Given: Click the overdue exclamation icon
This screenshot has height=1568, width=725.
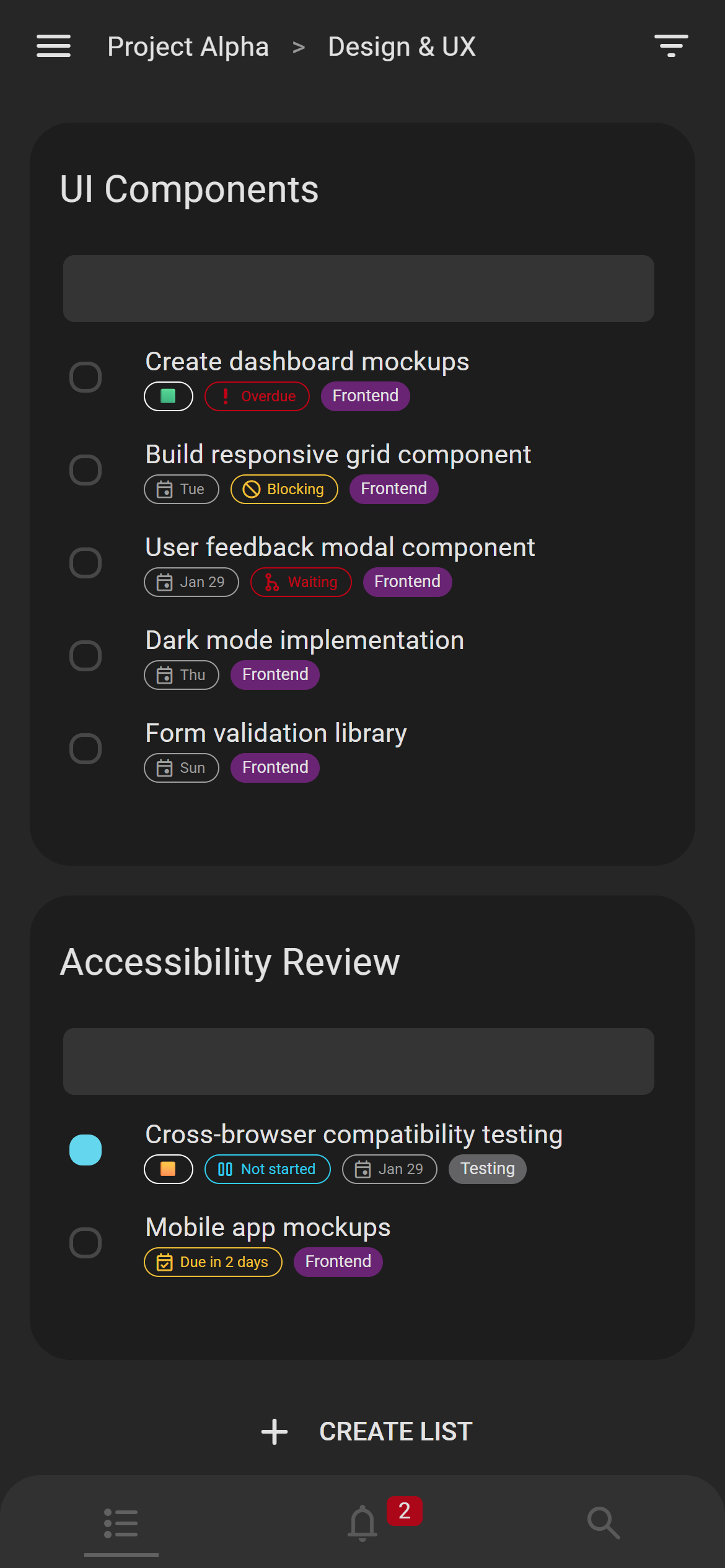Looking at the screenshot, I should [226, 396].
